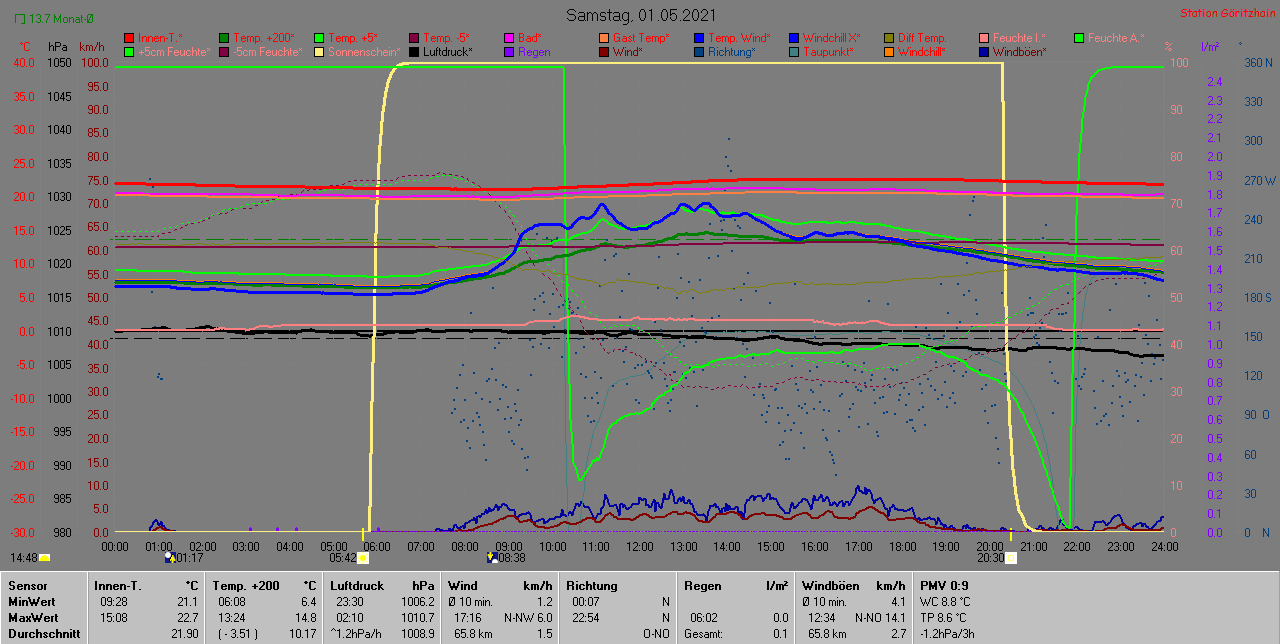The height and width of the screenshot is (644, 1280).
Task: Click the yellow Sonnenschein* color swatch
Action: (x=319, y=51)
